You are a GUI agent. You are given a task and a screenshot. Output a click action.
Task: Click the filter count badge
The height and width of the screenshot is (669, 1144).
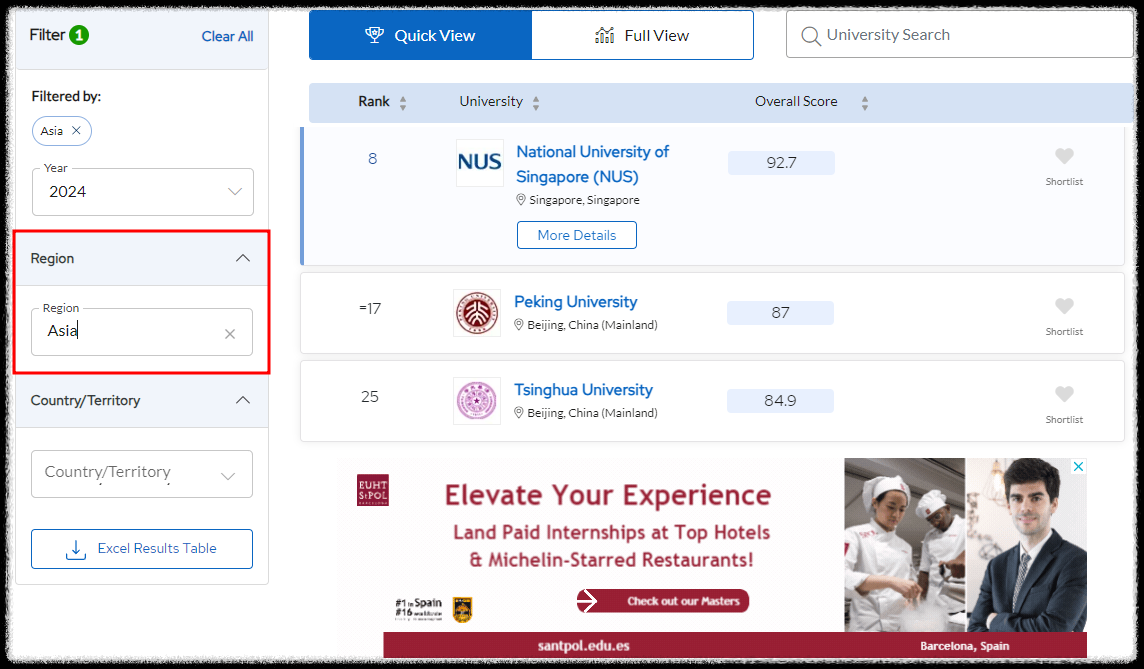tap(80, 35)
